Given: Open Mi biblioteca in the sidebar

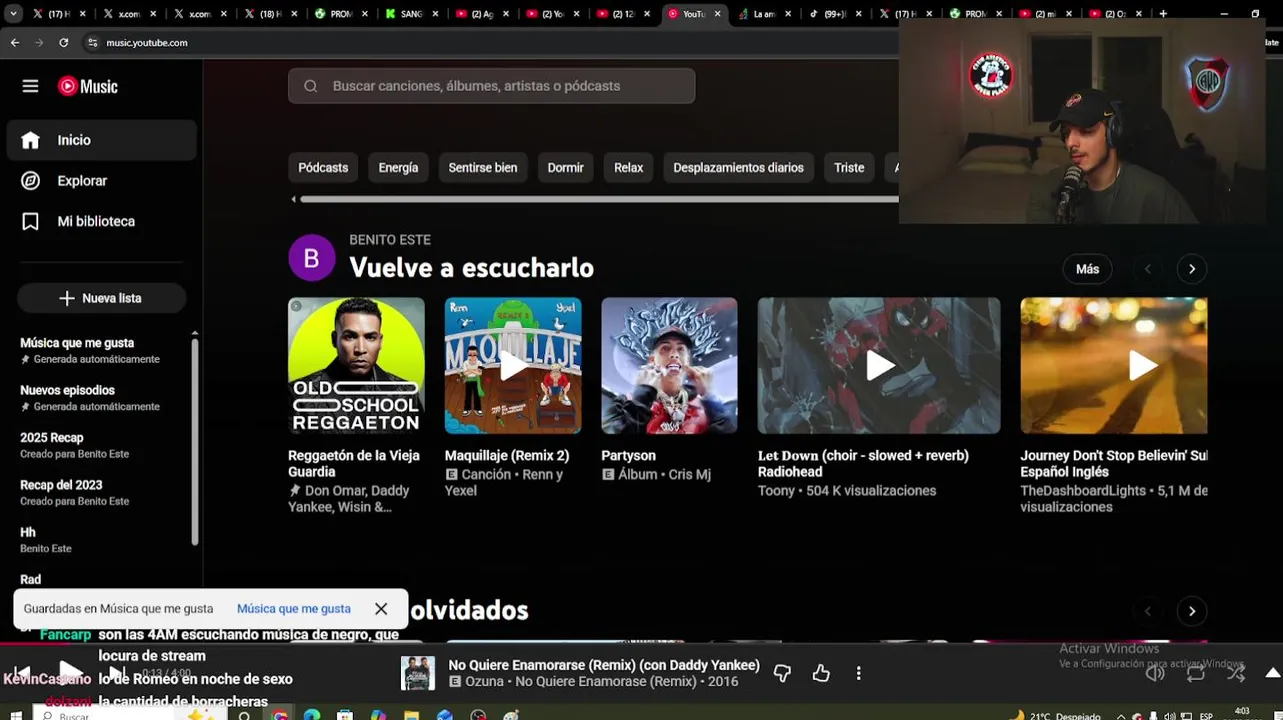Looking at the screenshot, I should click(x=101, y=221).
